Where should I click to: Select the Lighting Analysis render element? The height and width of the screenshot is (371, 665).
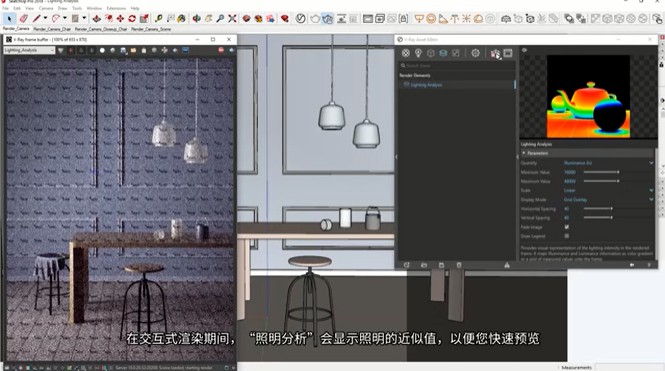coord(456,85)
